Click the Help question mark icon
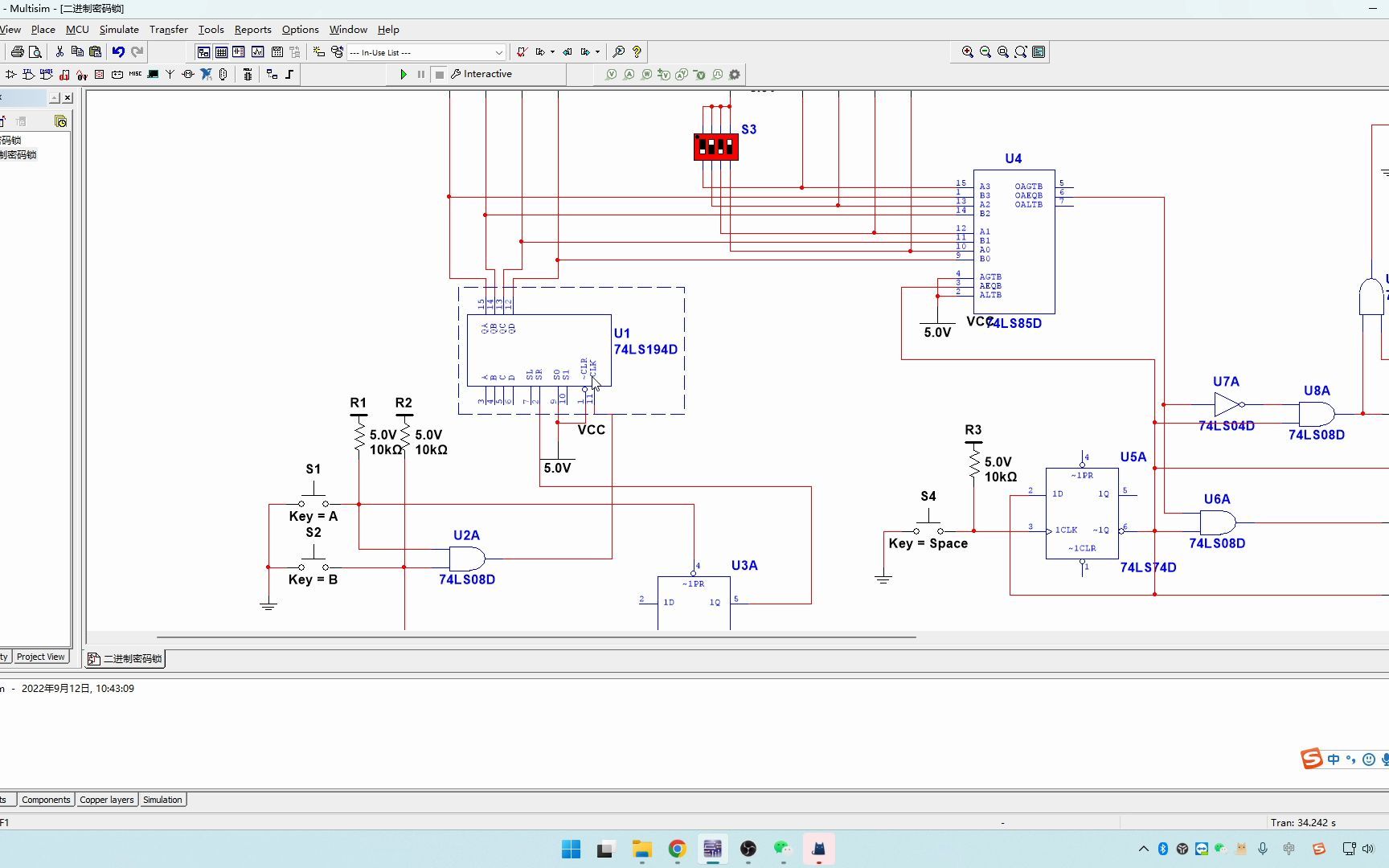The height and width of the screenshot is (868, 1389). (637, 51)
